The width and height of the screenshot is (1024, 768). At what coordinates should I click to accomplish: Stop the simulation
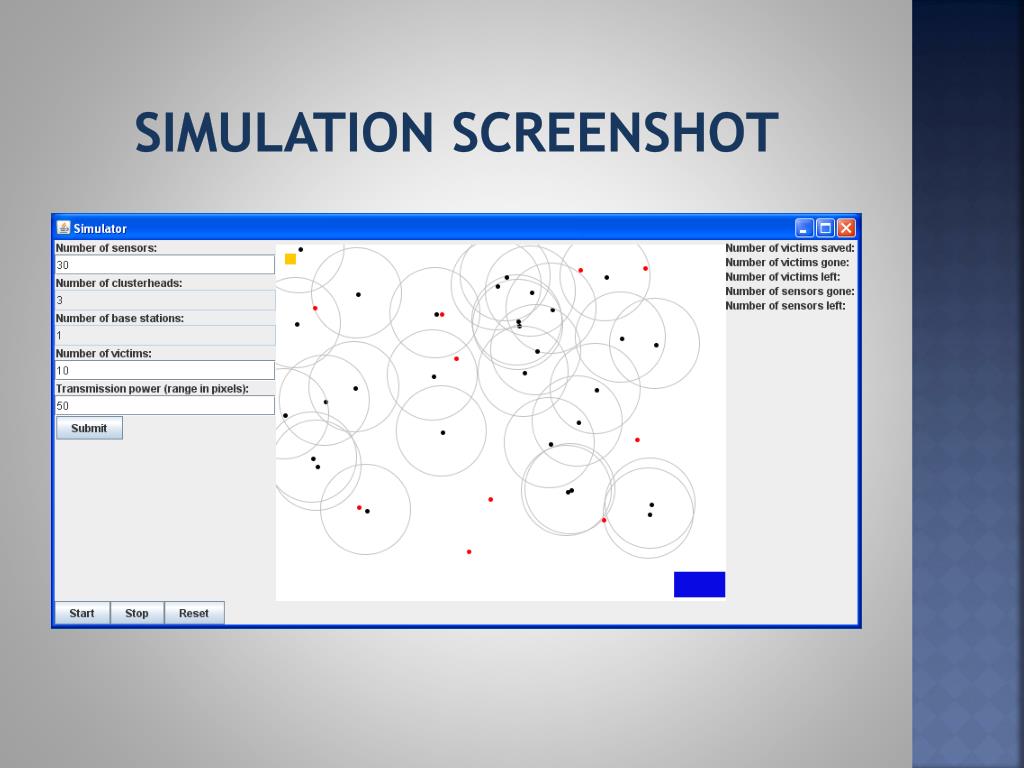(136, 613)
